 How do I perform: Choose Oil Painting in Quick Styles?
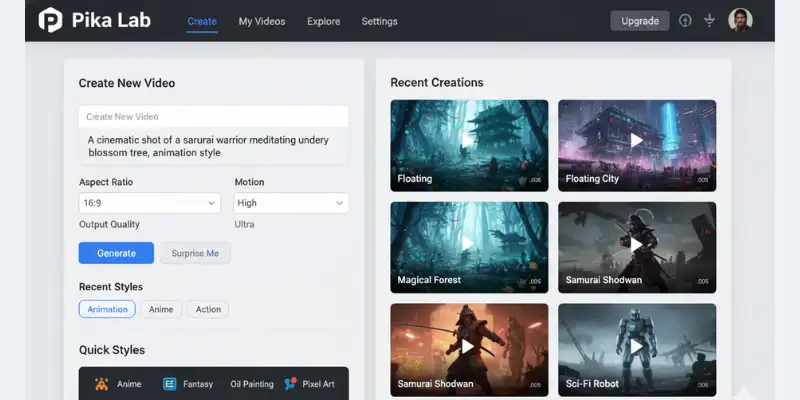252,384
